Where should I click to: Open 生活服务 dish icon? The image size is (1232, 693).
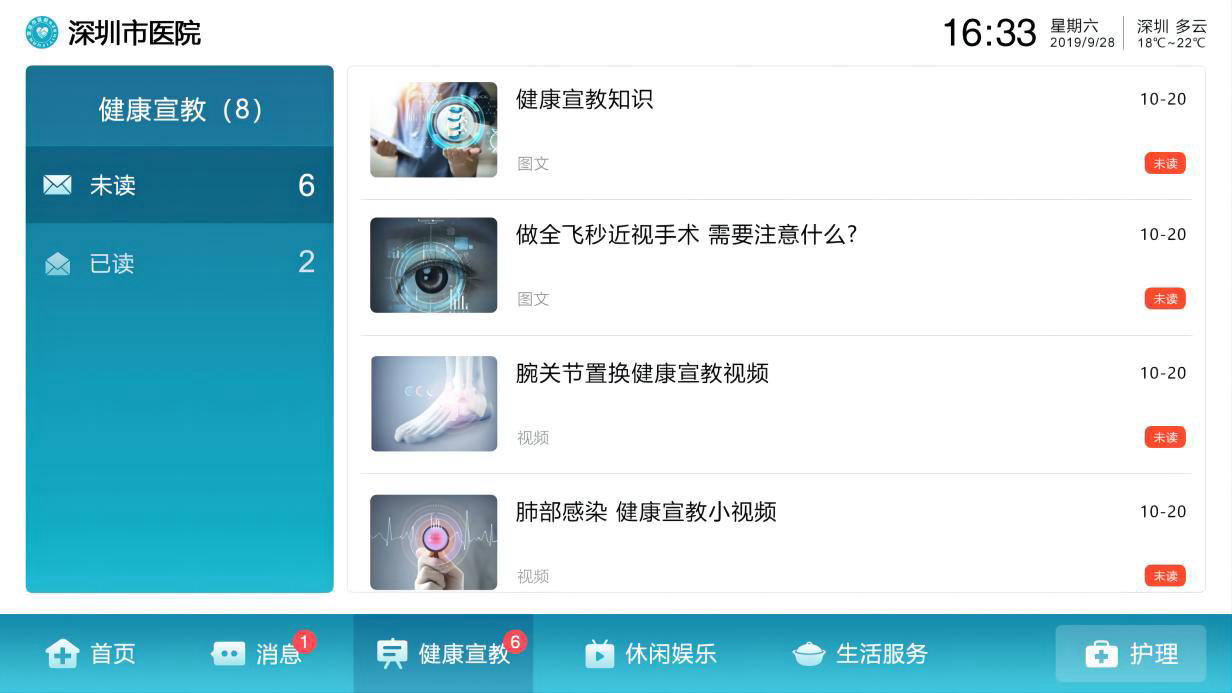808,654
